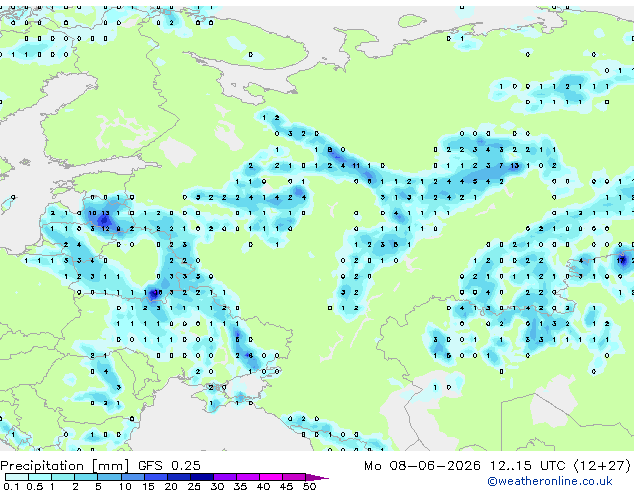Click the '17' precipitation value on the map
Image resolution: width=634 pixels, height=490 pixels.
click(621, 260)
